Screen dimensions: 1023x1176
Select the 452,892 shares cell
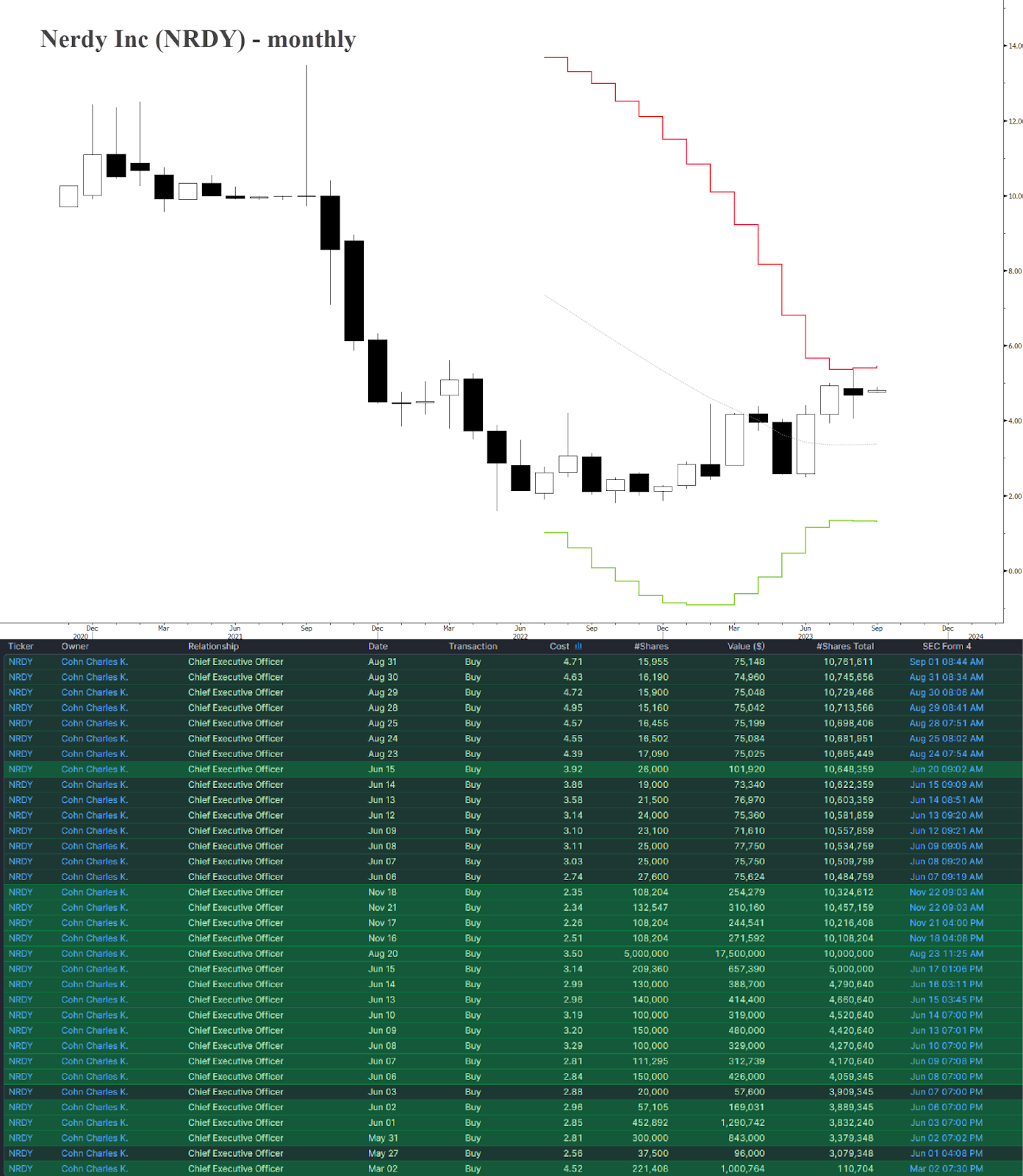coord(650,1123)
